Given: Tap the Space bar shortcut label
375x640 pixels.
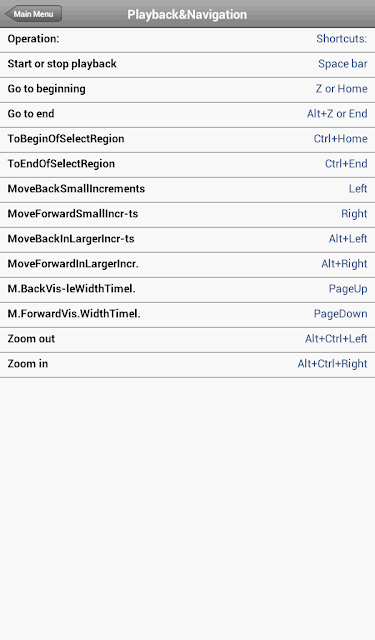Looking at the screenshot, I should pos(342,64).
